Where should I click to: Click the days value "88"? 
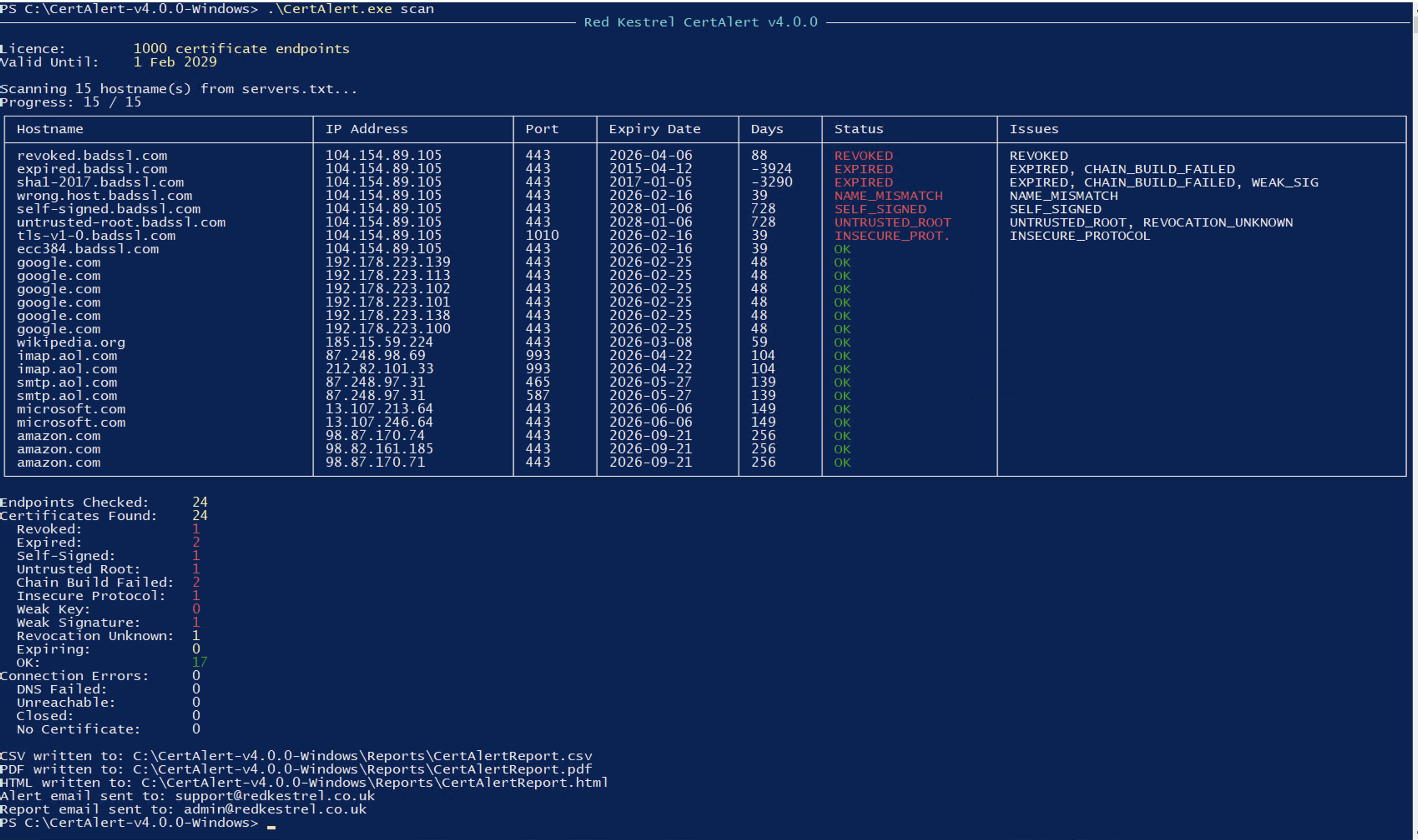tap(759, 156)
